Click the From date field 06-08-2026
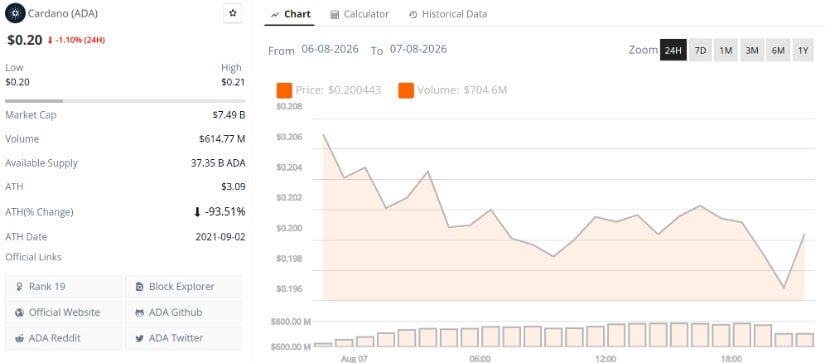Viewport: 825px width, 363px height. pos(330,49)
